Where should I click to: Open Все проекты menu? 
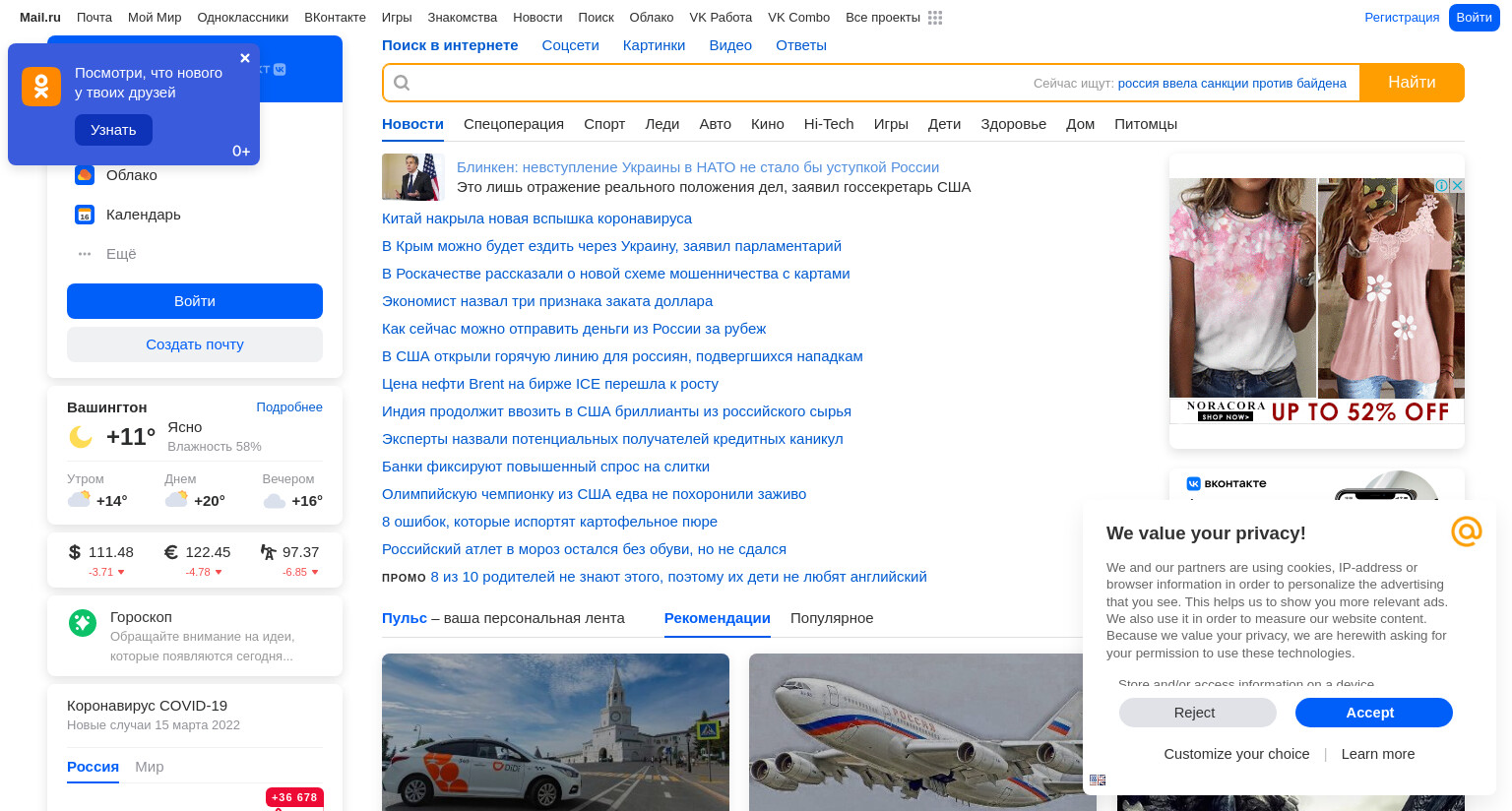point(883,18)
